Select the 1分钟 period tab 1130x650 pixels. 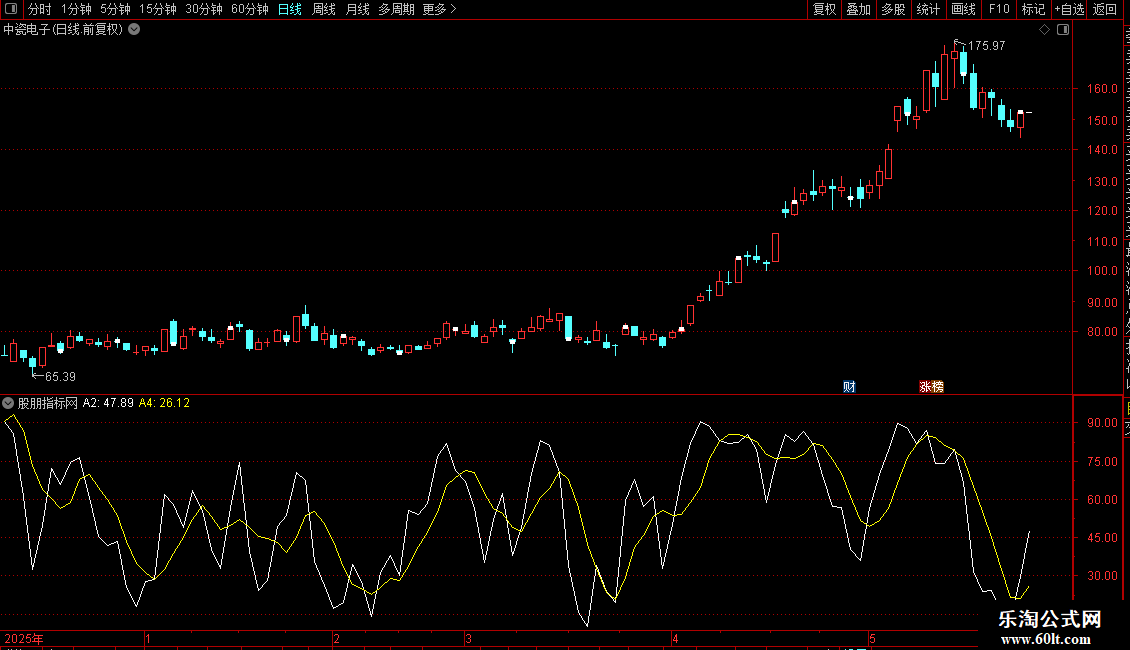coord(76,9)
